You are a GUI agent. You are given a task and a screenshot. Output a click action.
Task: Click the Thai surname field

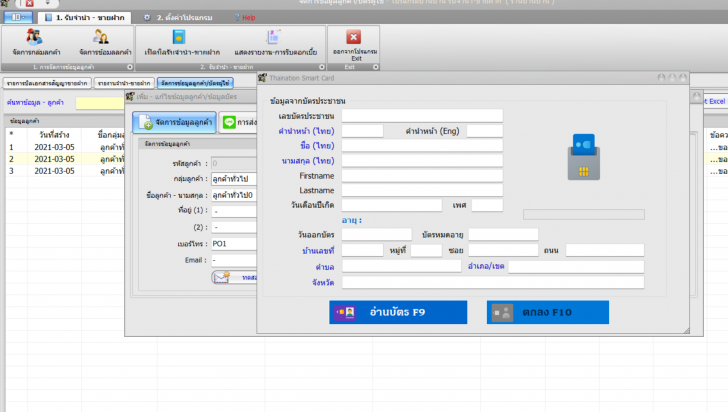422,161
